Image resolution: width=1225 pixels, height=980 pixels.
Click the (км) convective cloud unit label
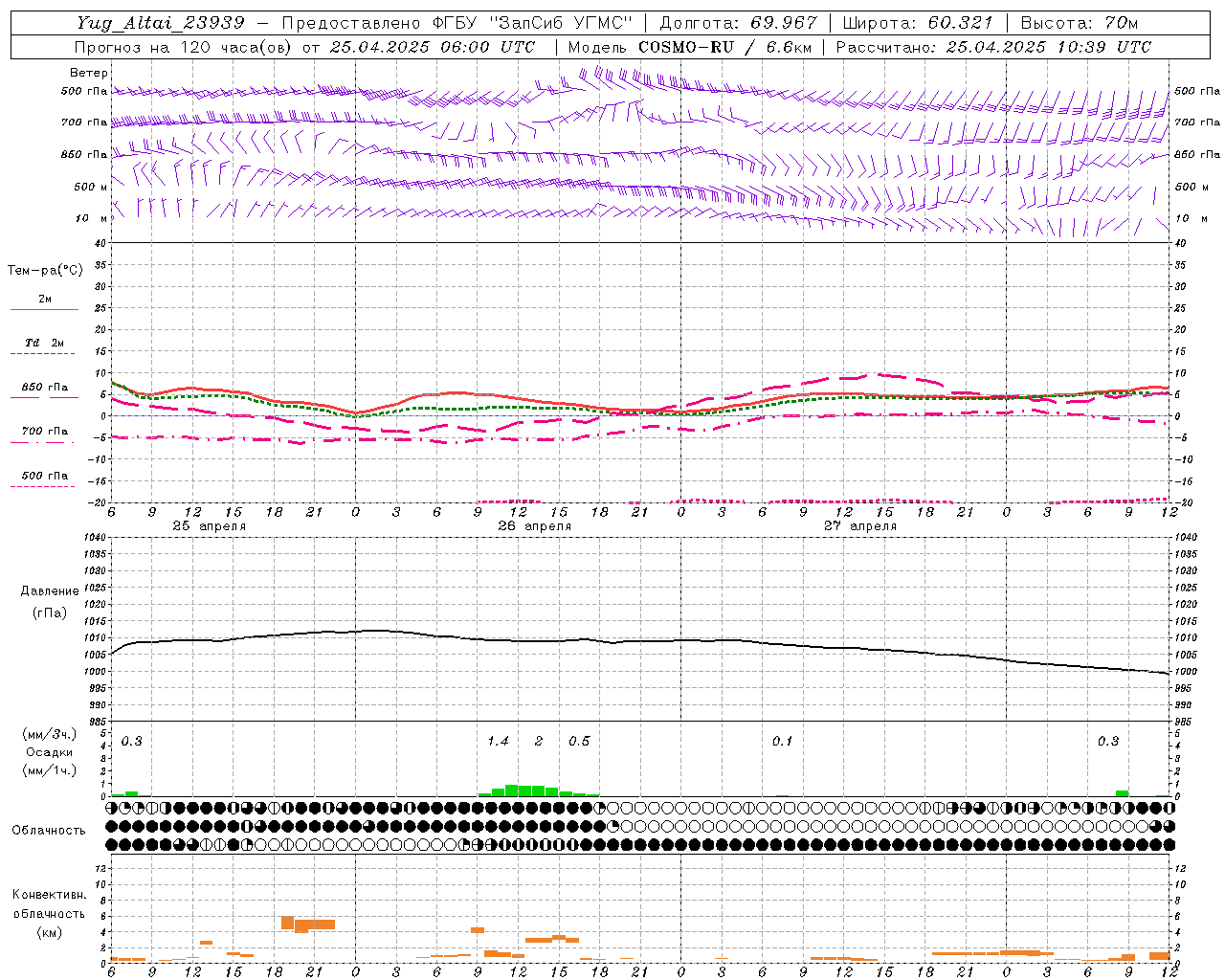click(x=49, y=932)
